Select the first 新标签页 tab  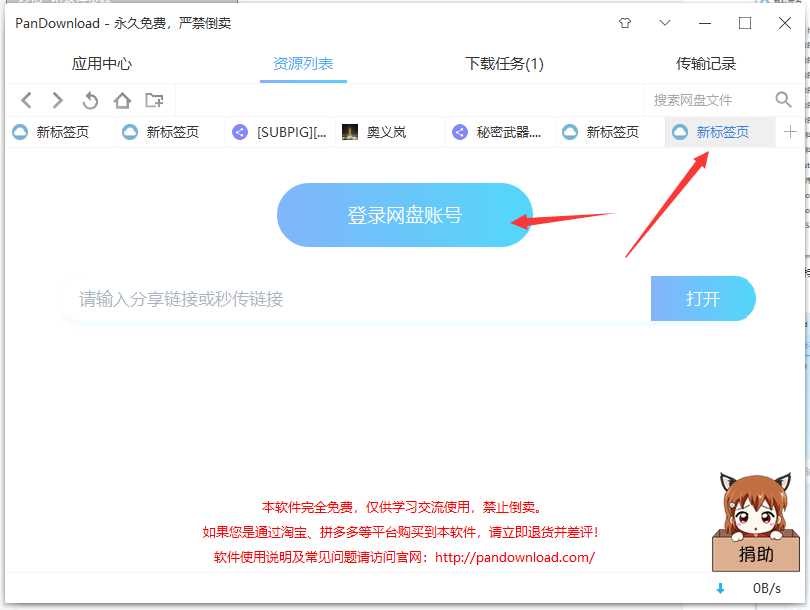pos(60,132)
